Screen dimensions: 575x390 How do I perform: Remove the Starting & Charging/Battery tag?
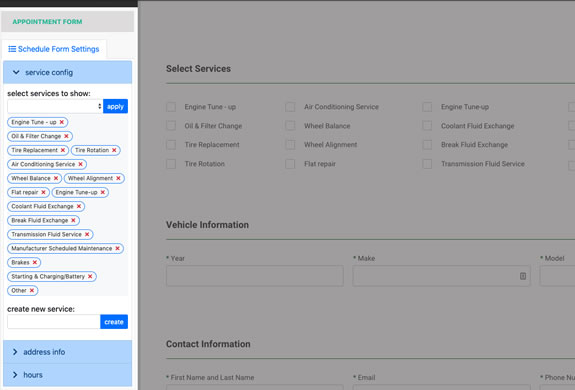90,276
